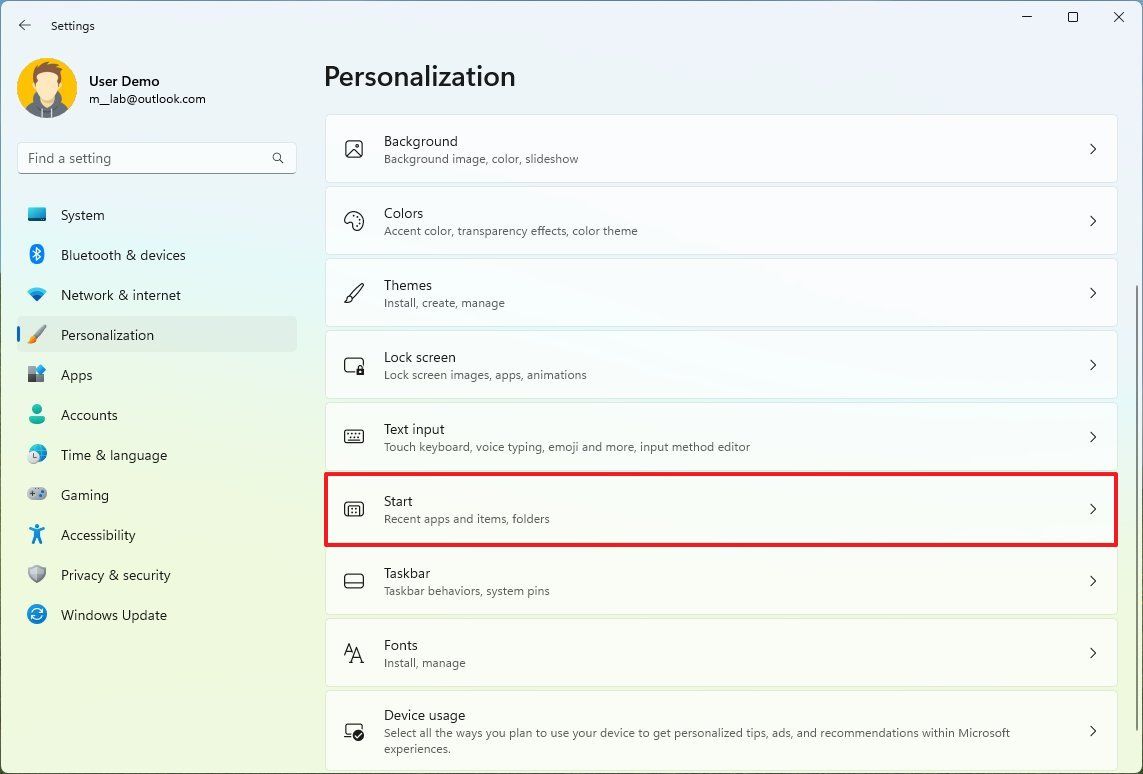Click the Lock screen icon
Screen dimensions: 1143x774
click(x=353, y=364)
